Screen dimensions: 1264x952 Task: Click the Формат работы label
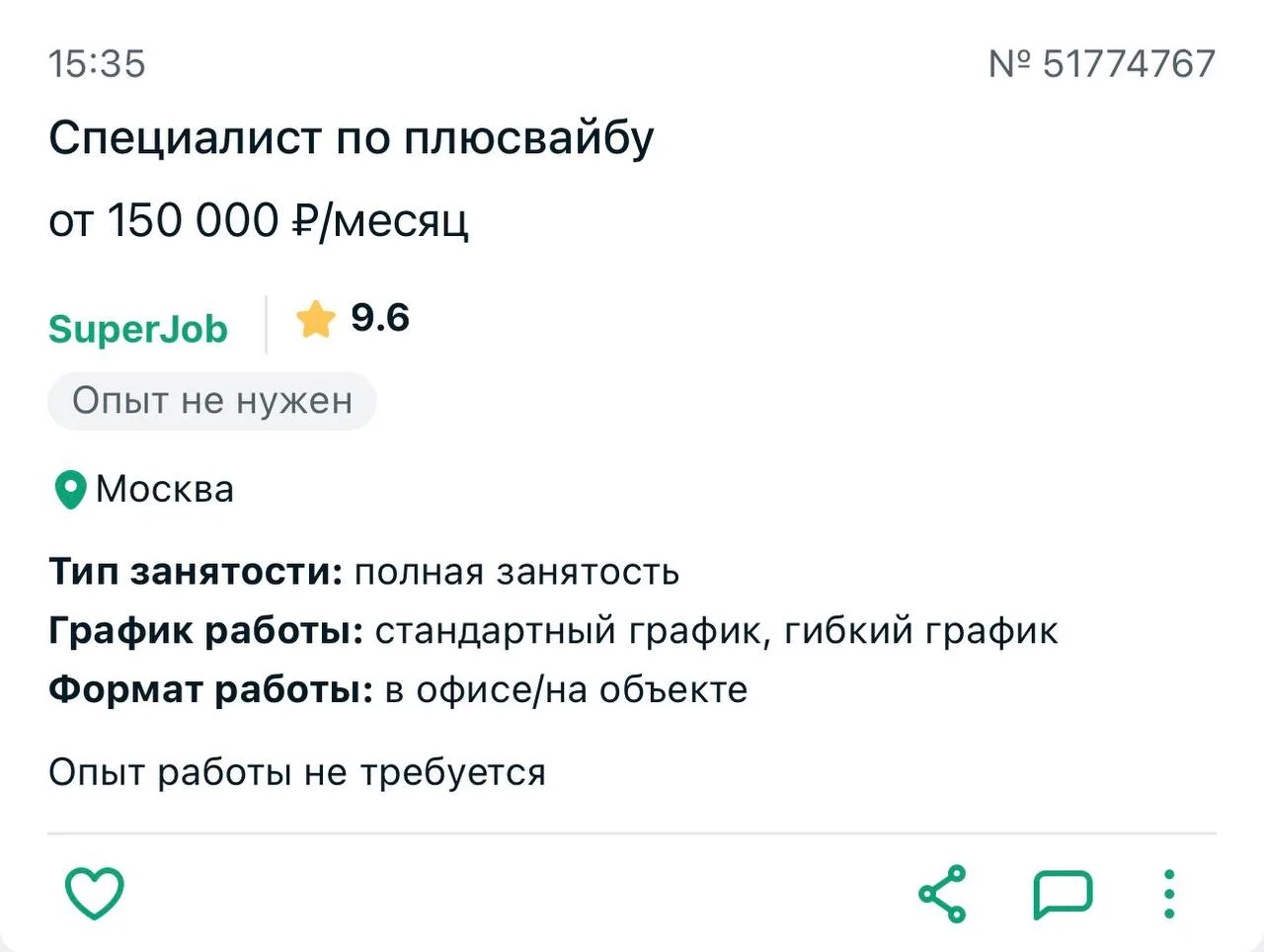coord(210,689)
